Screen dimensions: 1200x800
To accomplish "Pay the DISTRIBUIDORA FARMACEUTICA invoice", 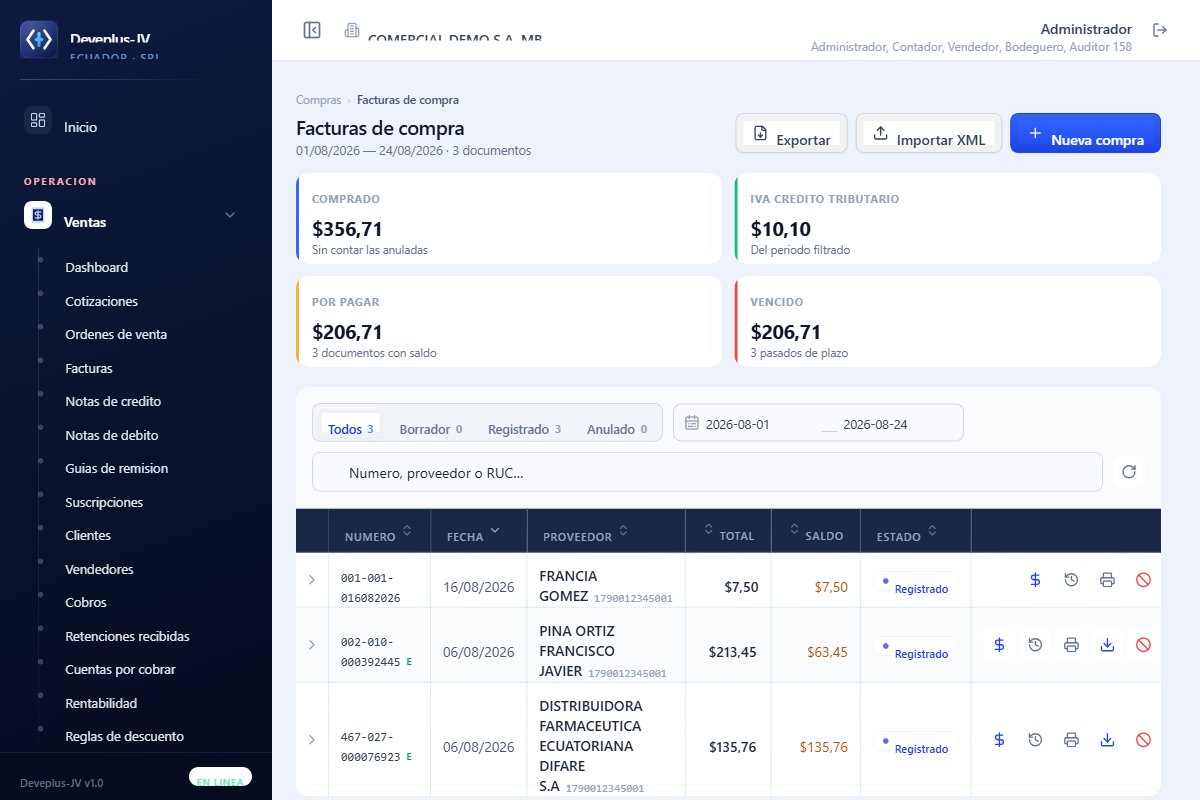I will (999, 740).
